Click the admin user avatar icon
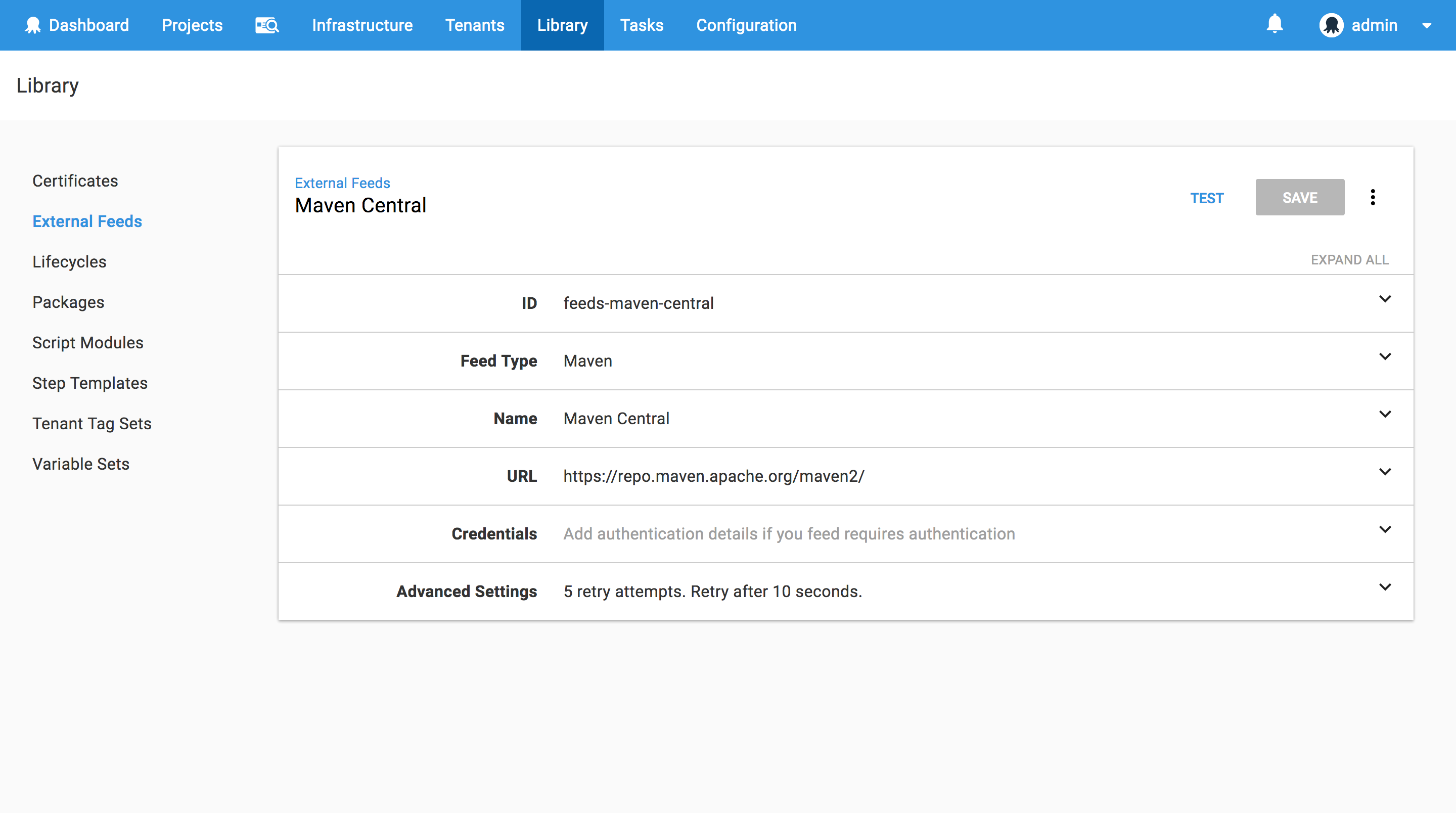 [1331, 25]
